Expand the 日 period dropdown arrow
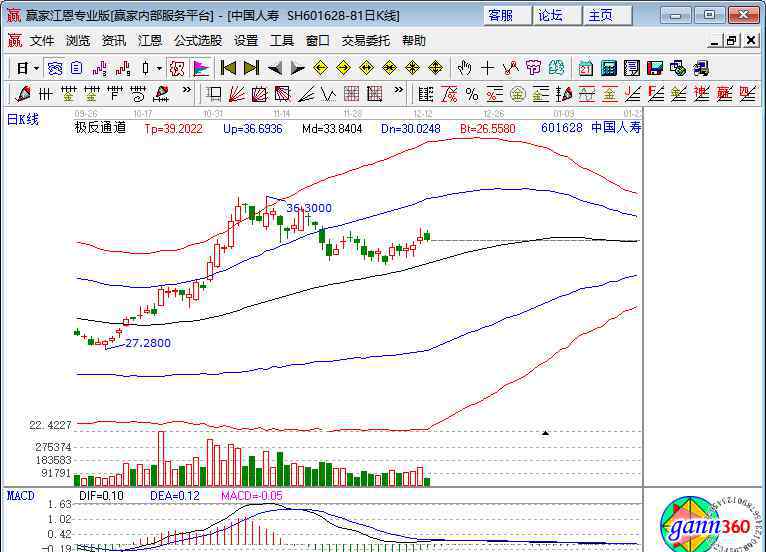This screenshot has height=552, width=766. pyautogui.click(x=36, y=68)
